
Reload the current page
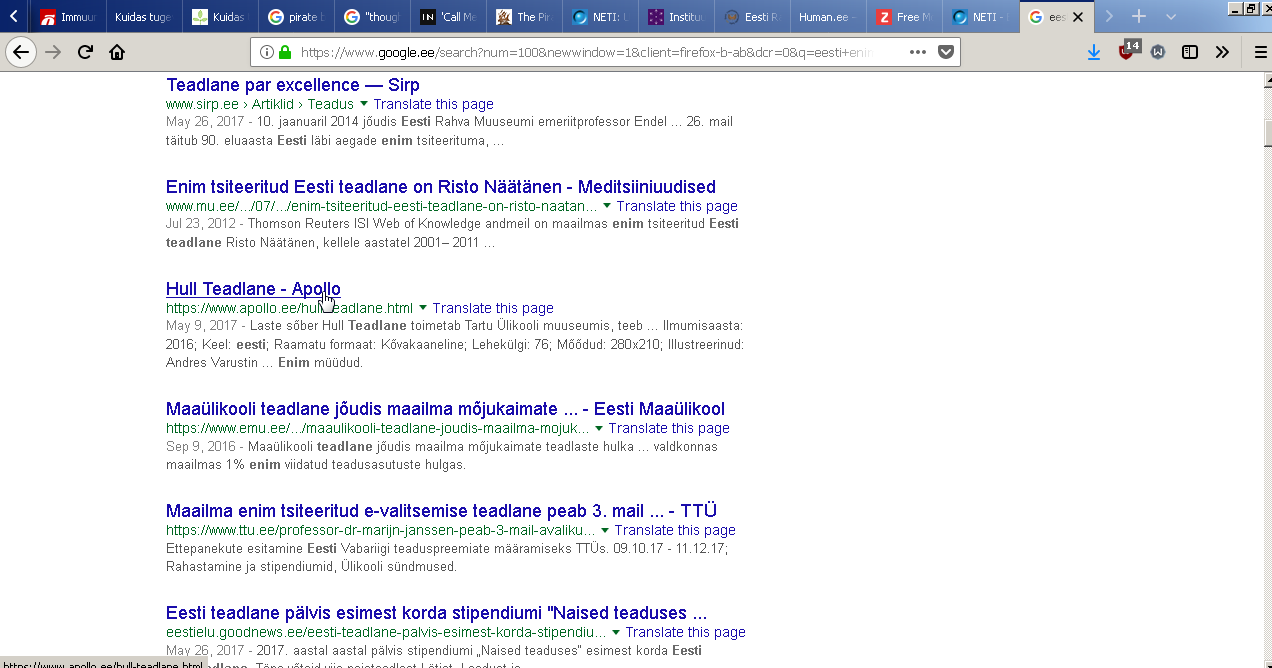click(x=85, y=52)
